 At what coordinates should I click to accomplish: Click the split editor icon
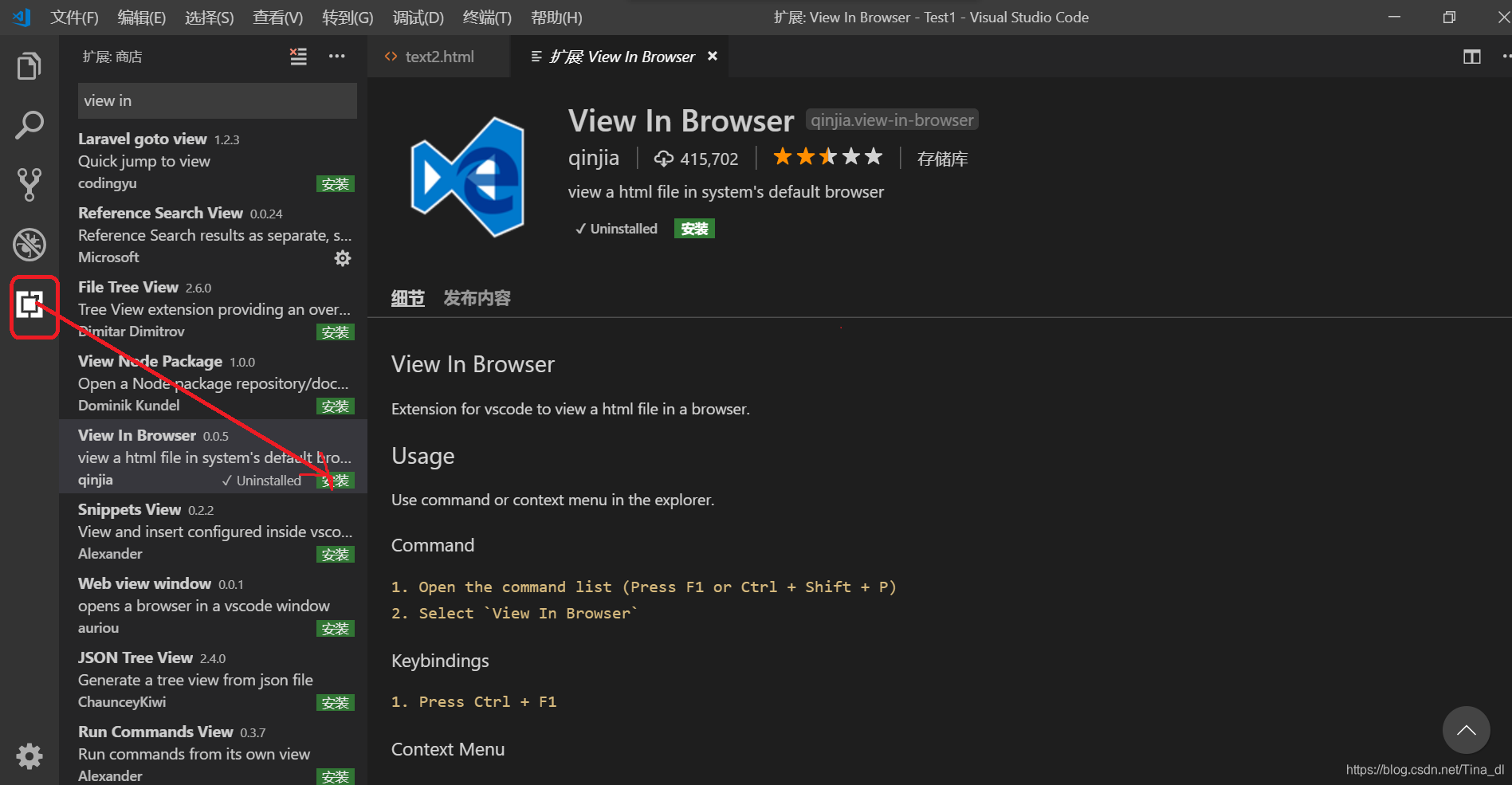1472,57
